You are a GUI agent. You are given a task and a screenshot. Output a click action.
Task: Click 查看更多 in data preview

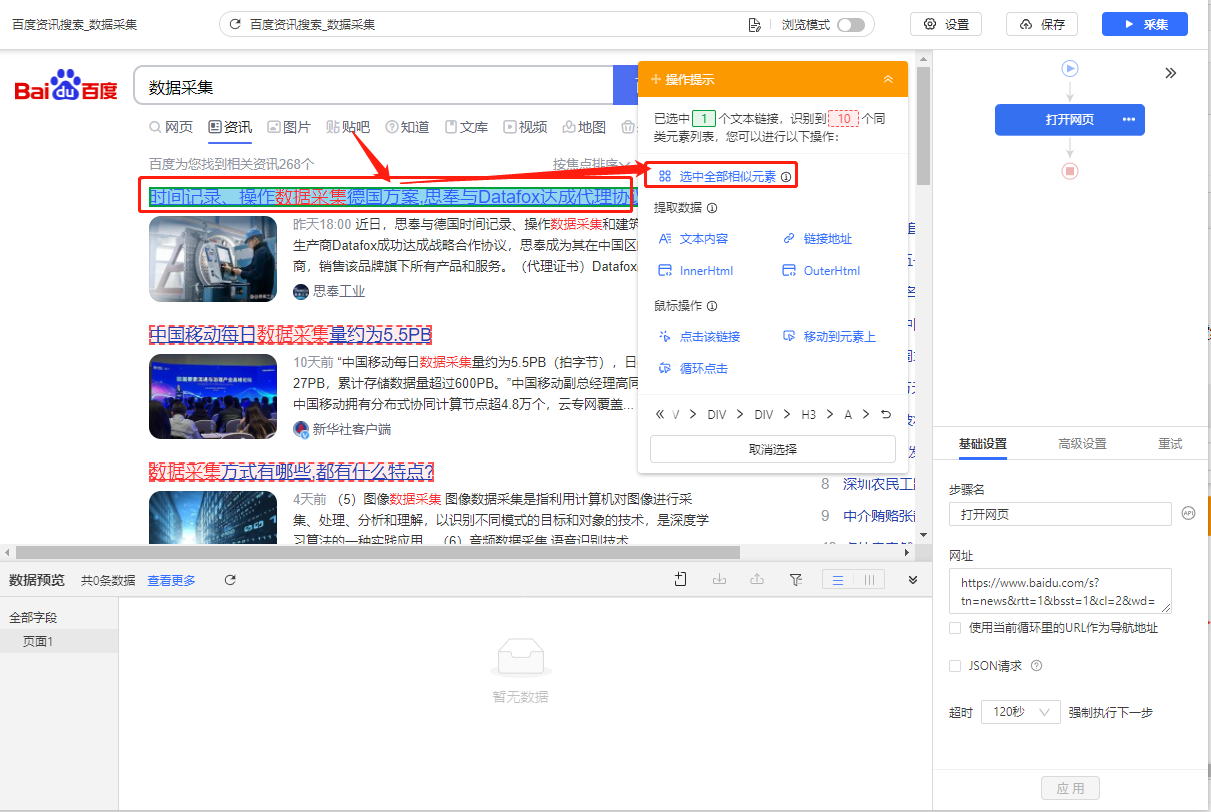tap(172, 580)
